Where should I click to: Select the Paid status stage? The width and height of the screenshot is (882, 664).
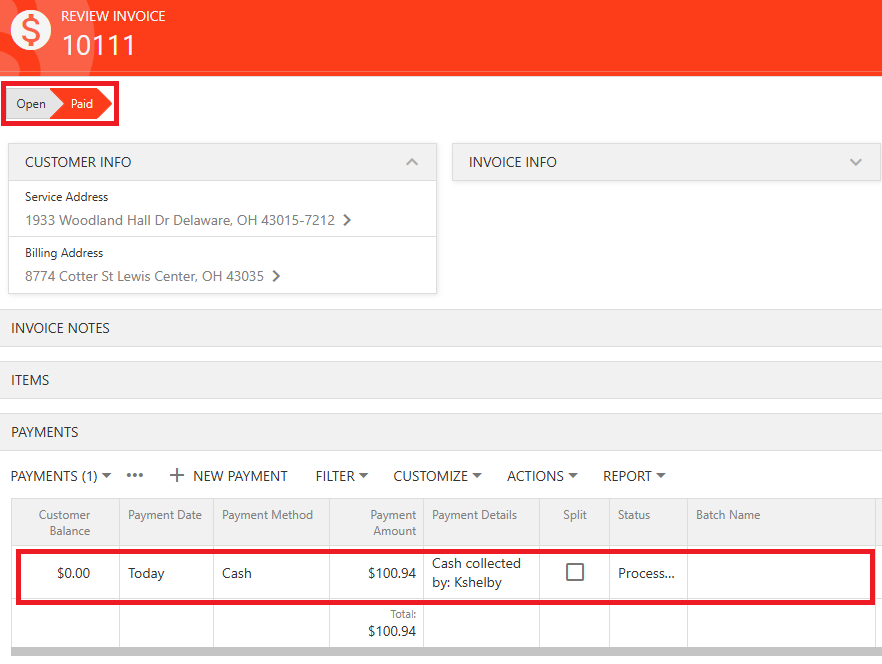[82, 104]
